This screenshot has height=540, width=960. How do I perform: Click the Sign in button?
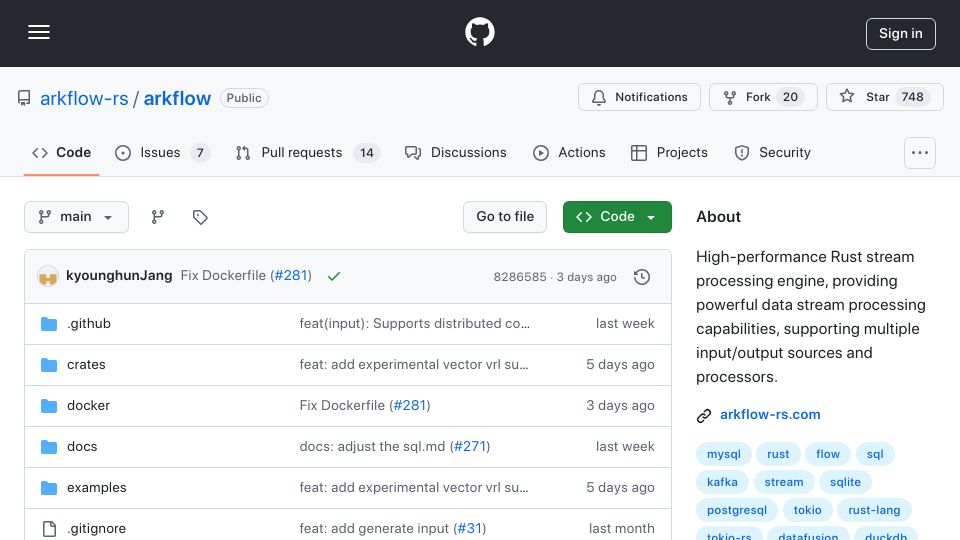(901, 34)
